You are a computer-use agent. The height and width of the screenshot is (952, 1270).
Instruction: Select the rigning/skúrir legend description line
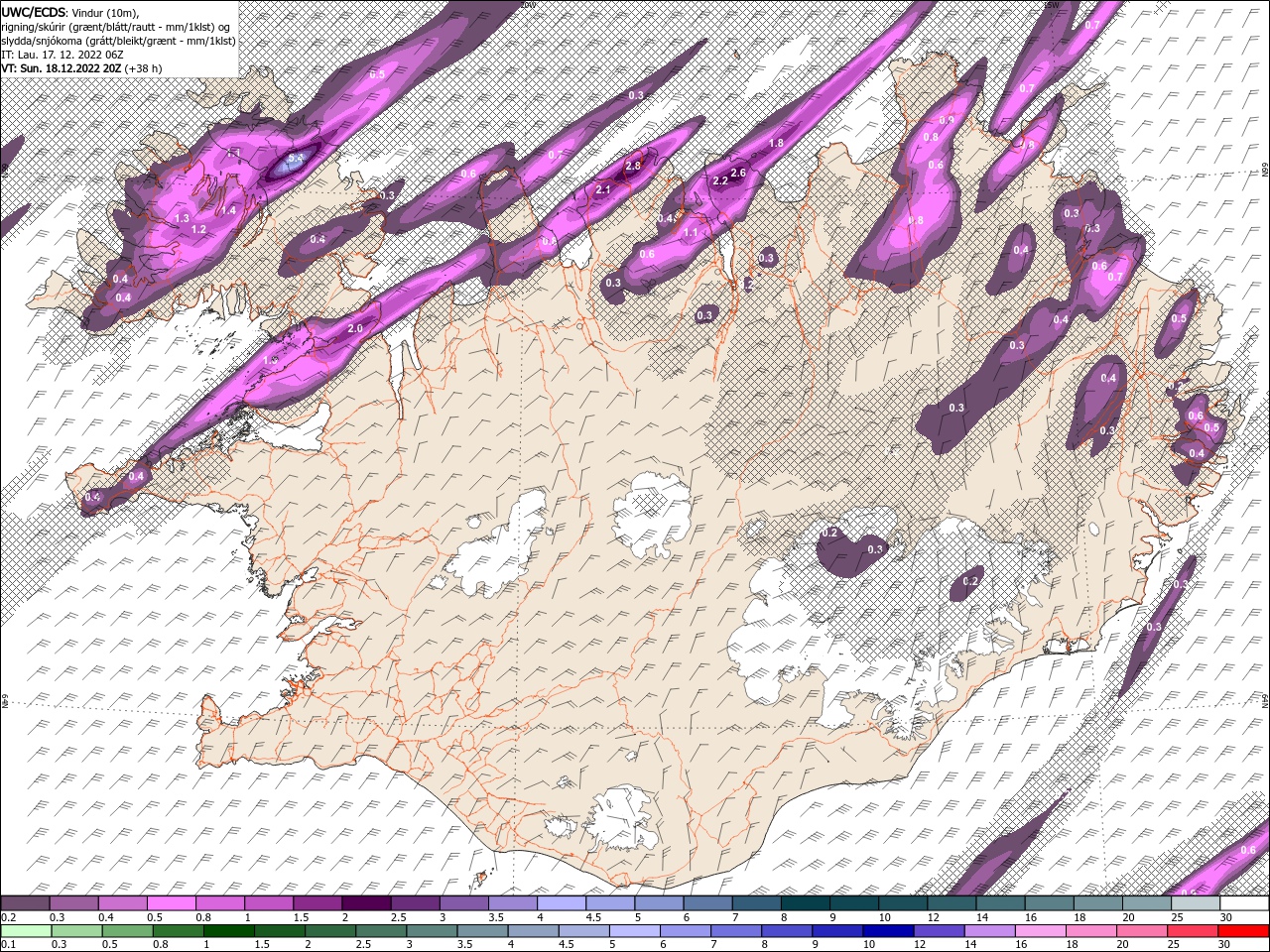pos(116,27)
